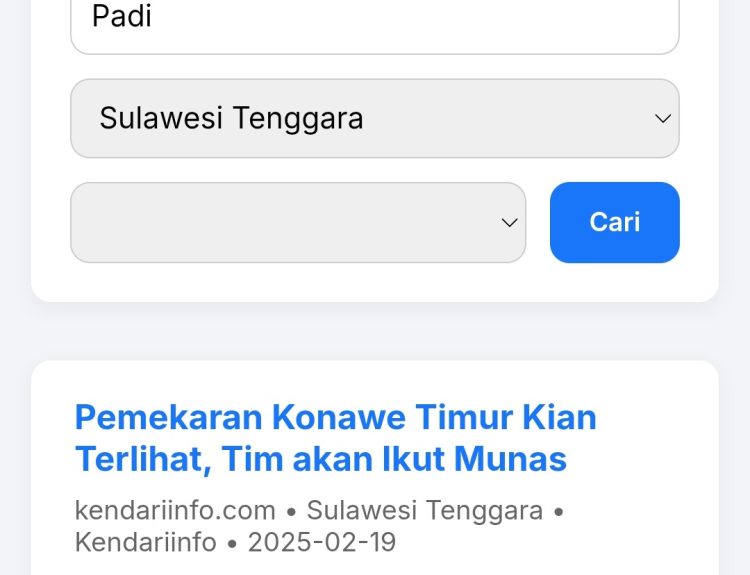Screen dimensions: 750x575
Task: Click the chevron arrow of the empty dropdown
Action: pos(509,223)
